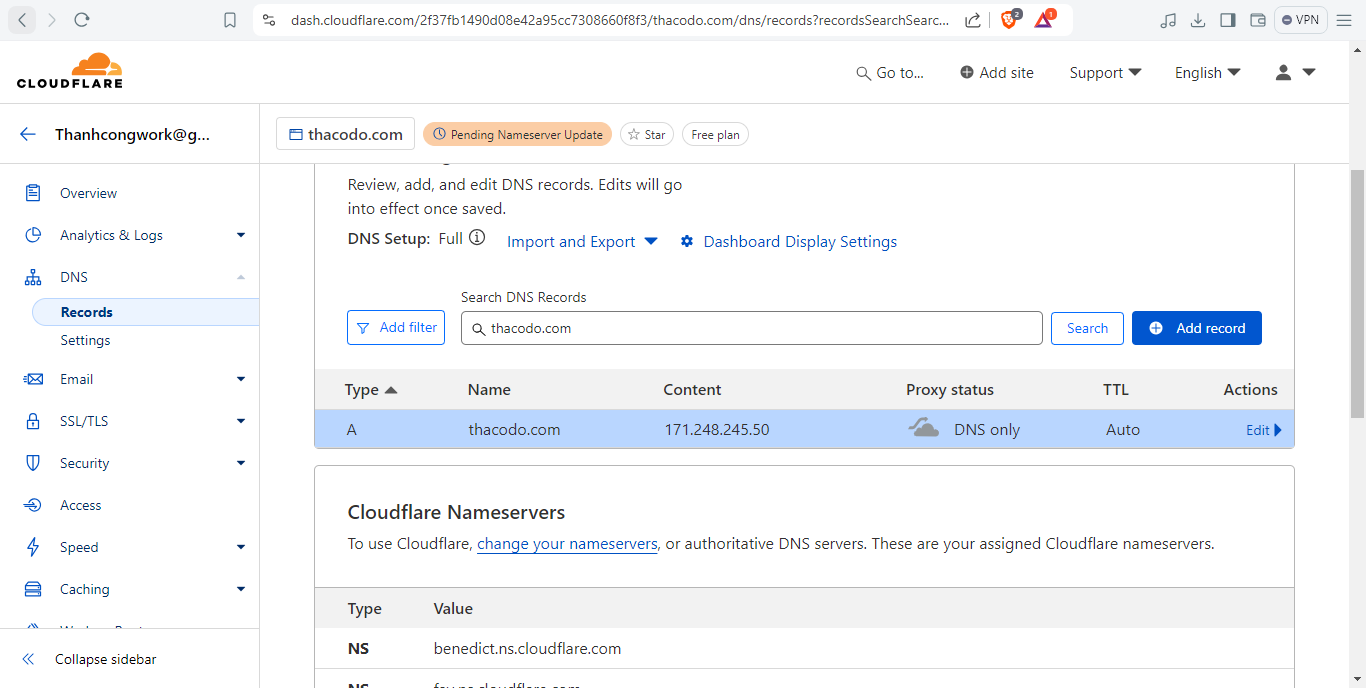Open the Brave Shields lion icon
The width and height of the screenshot is (1366, 688).
(x=1010, y=19)
